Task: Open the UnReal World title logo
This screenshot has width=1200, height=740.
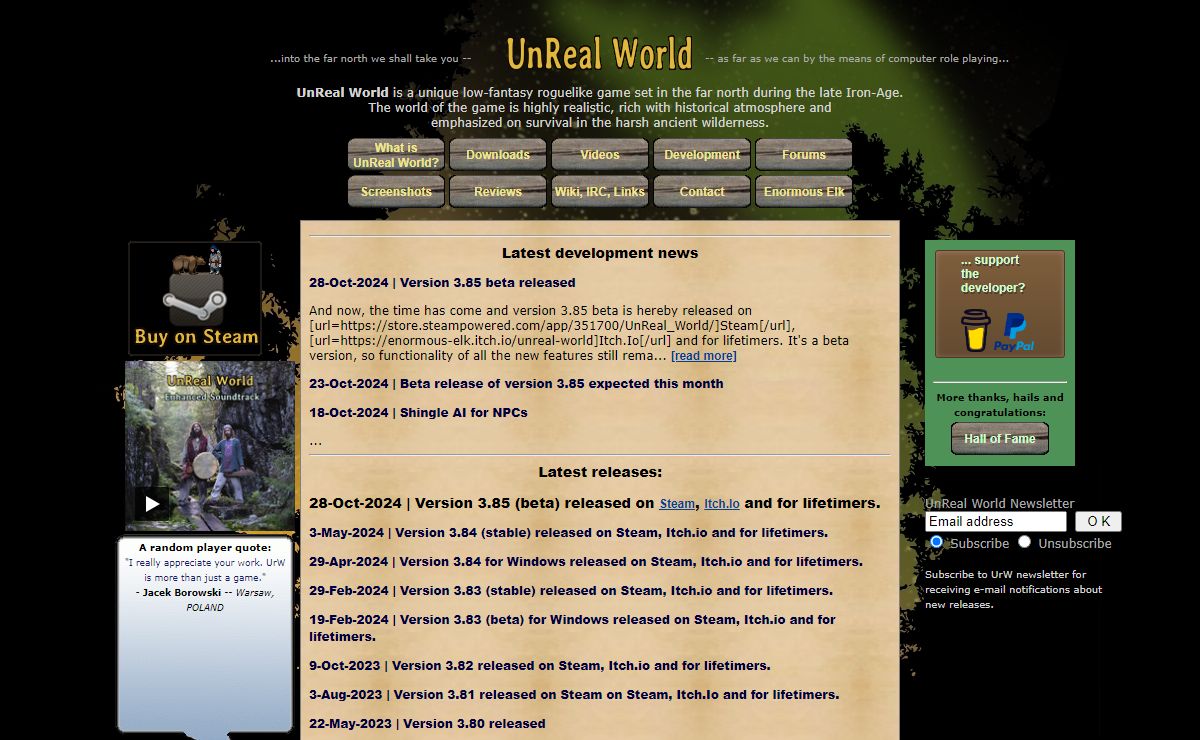Action: click(599, 54)
